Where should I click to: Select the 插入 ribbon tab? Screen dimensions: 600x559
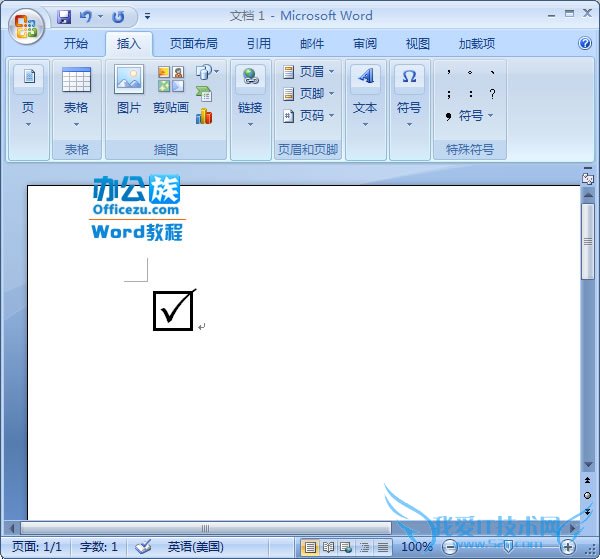point(129,44)
